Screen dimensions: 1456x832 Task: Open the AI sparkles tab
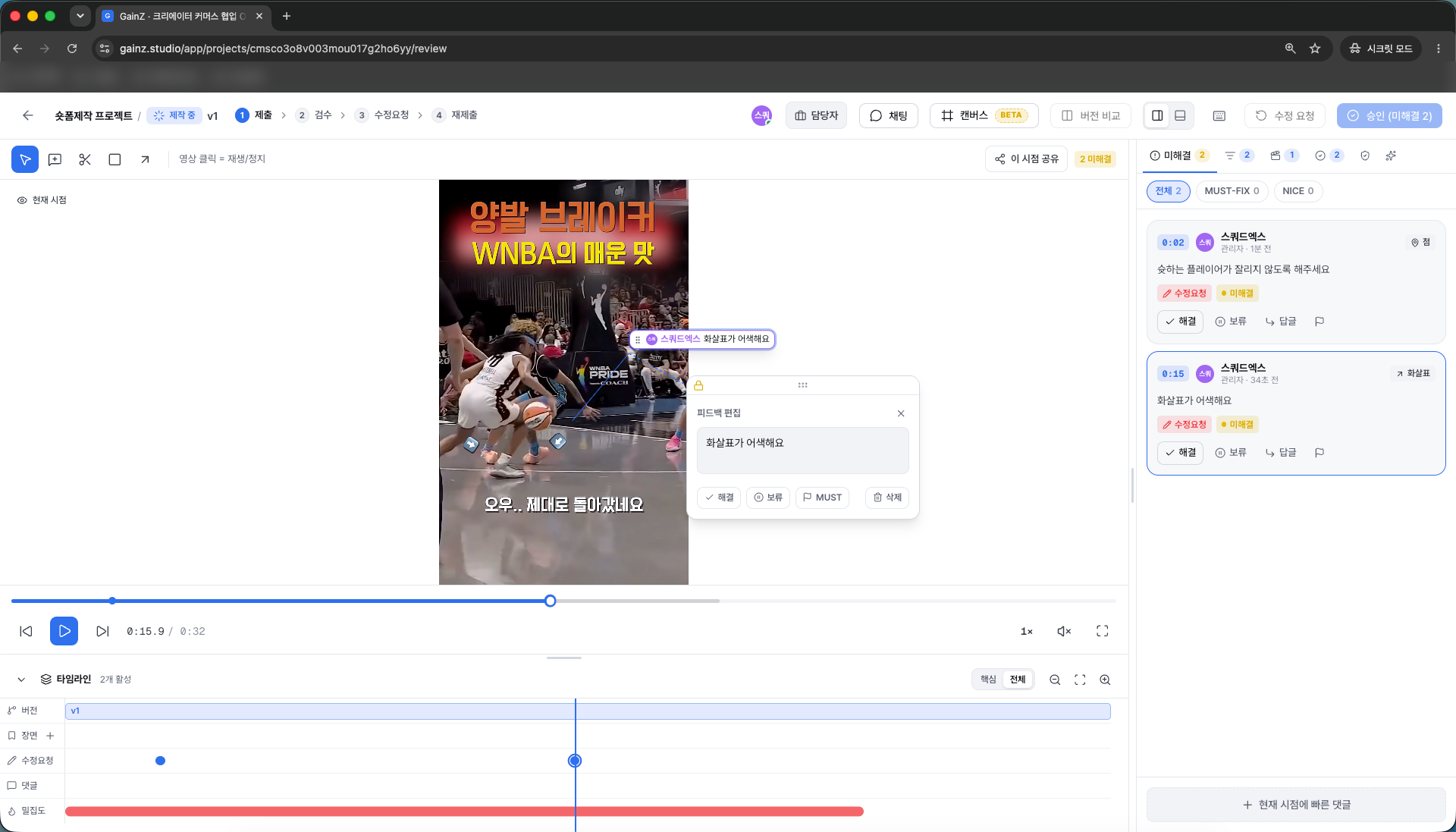click(x=1391, y=155)
